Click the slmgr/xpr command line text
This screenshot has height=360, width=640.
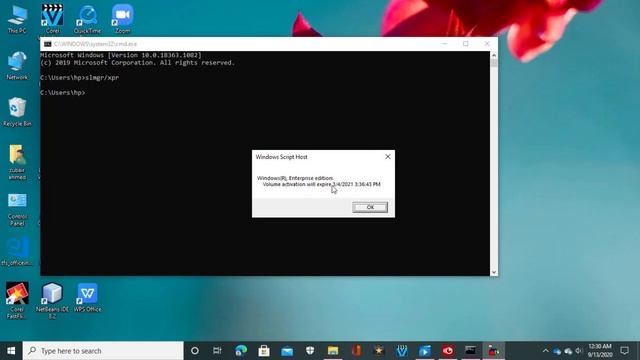(x=102, y=78)
